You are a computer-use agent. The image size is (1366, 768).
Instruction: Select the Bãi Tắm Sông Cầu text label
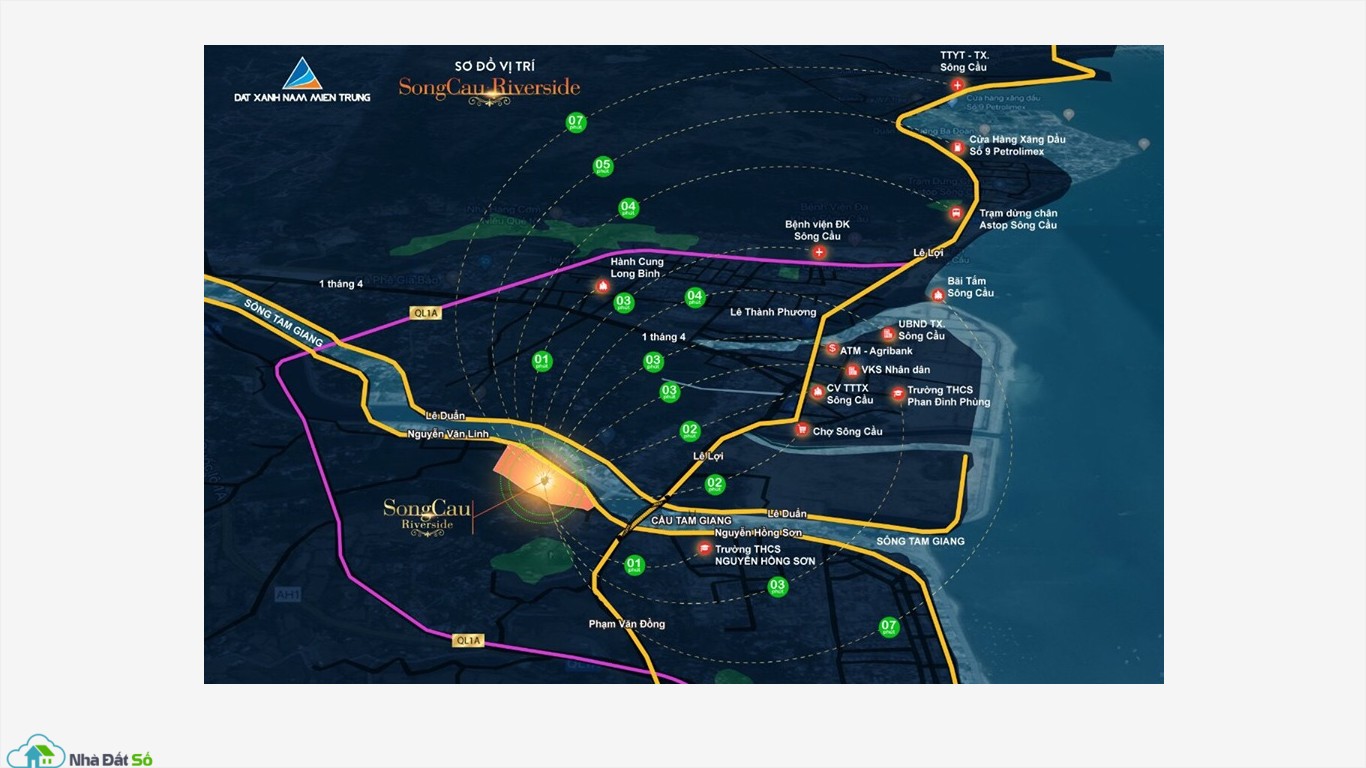tap(971, 287)
